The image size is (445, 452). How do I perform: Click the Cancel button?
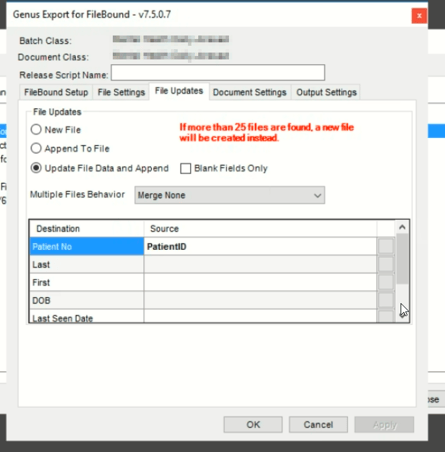pyautogui.click(x=318, y=425)
